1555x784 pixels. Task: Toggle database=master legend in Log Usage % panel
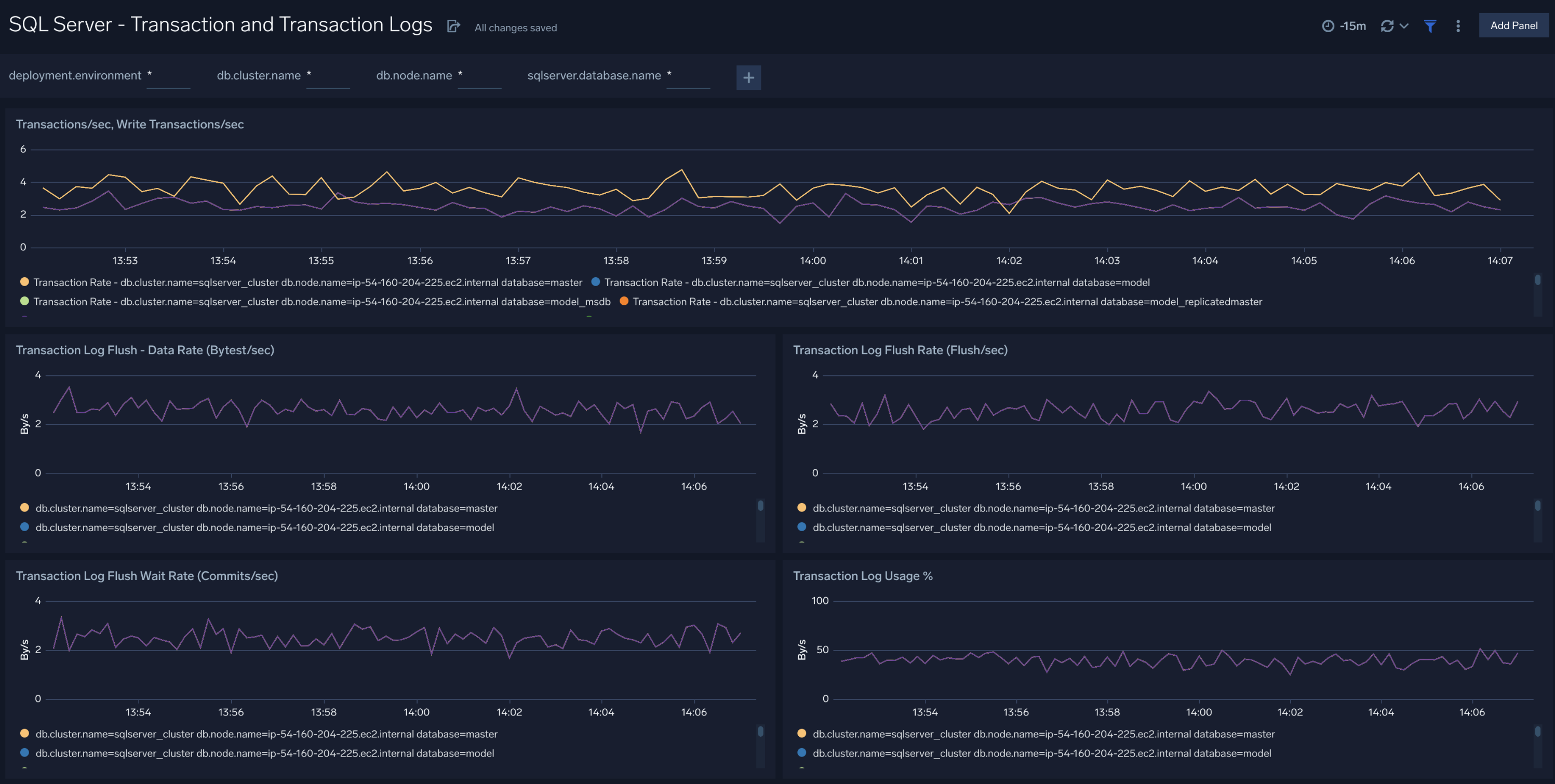[x=1036, y=734]
